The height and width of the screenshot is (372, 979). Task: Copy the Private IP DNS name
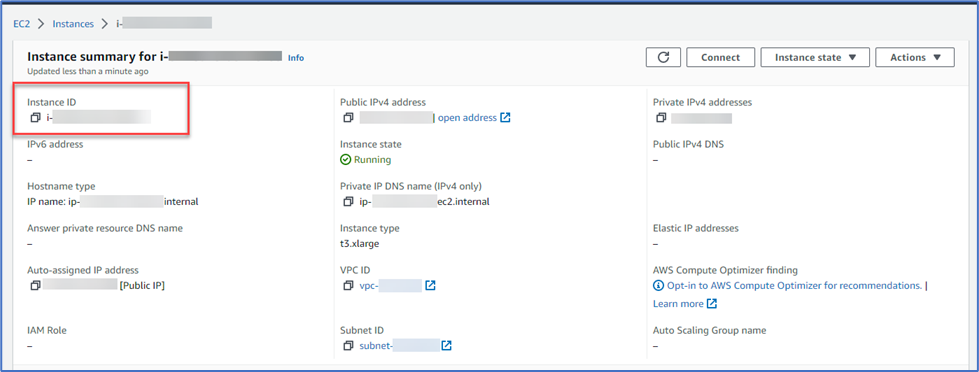(x=348, y=202)
